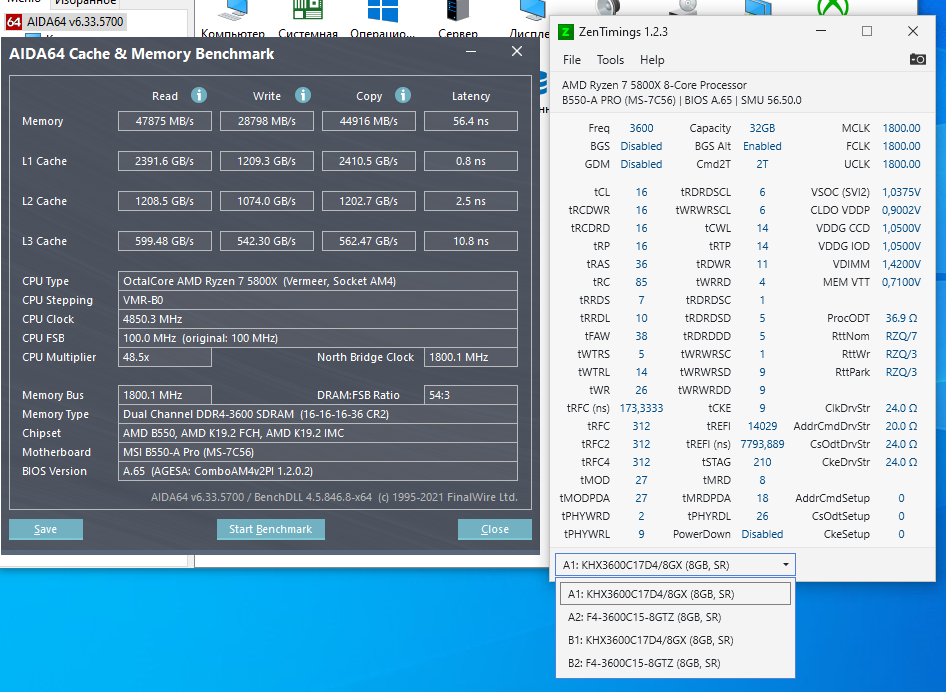The image size is (946, 692).
Task: Click the tRC value 85
Action: coord(641,282)
